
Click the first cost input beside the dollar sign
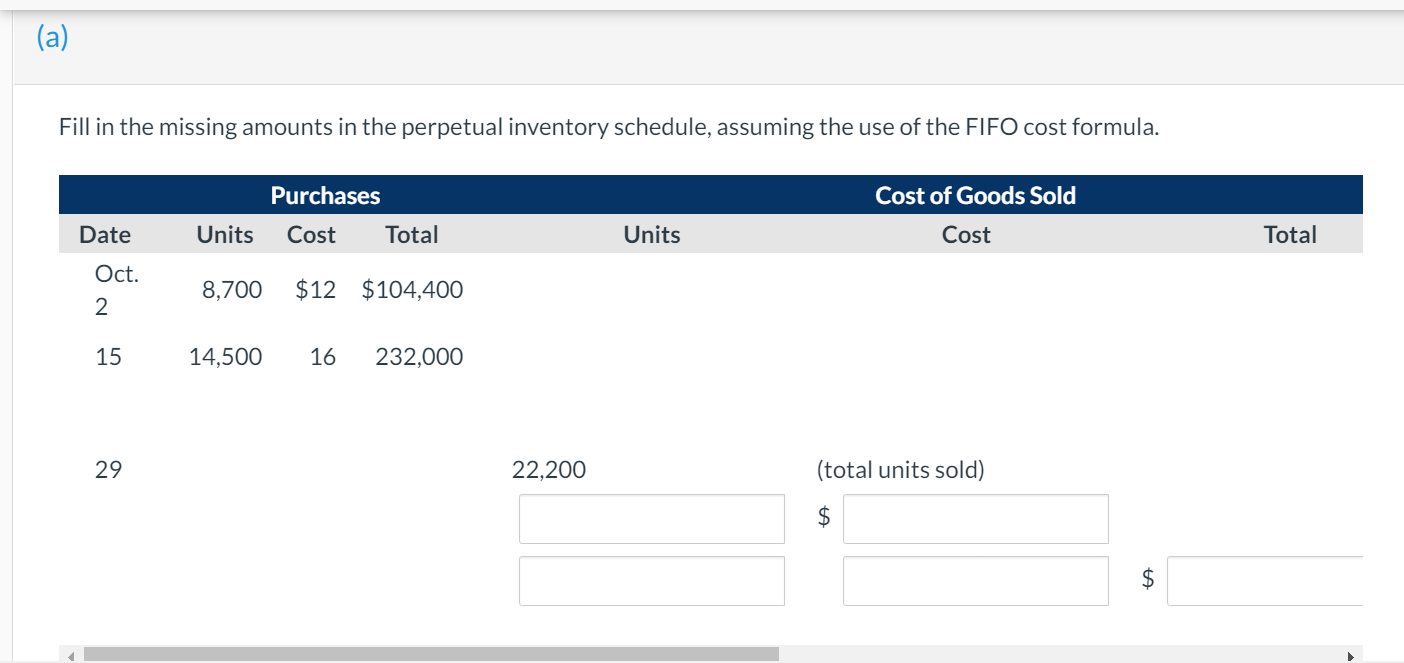tap(975, 519)
